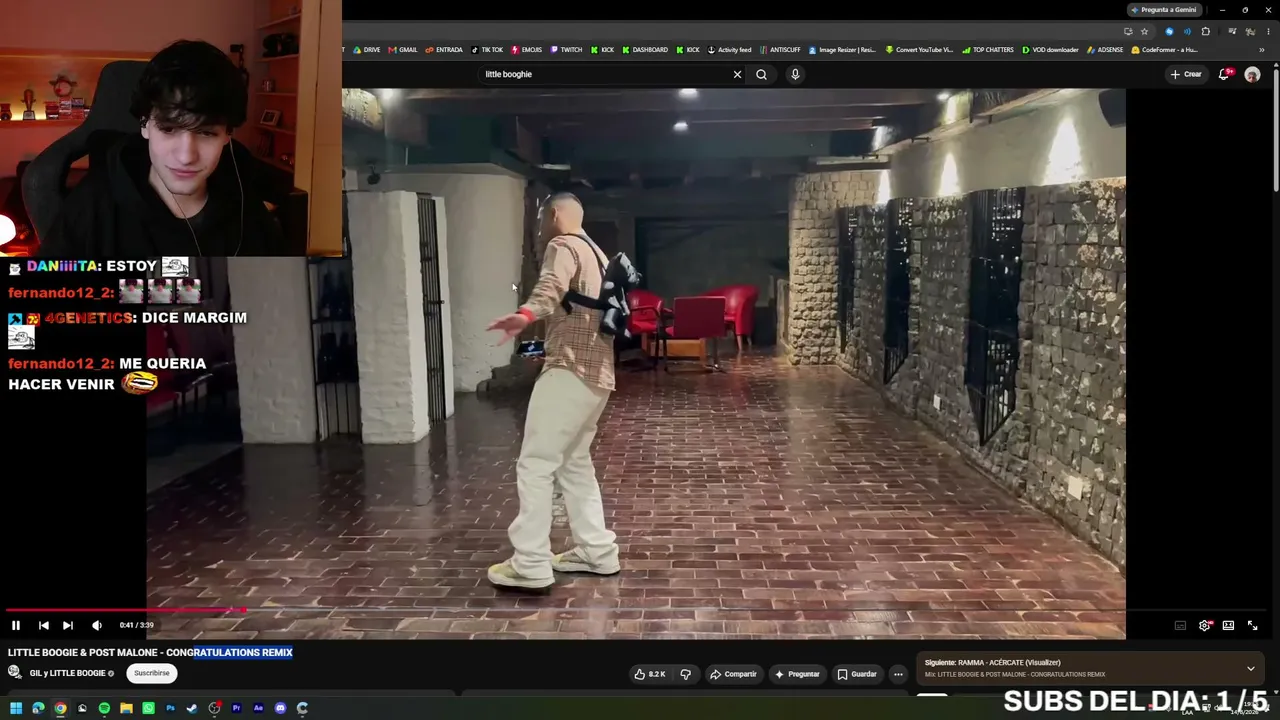The width and height of the screenshot is (1280, 720).
Task: Click the channel avatar next to GIL y LITTLE BOOGIE
Action: (15, 673)
